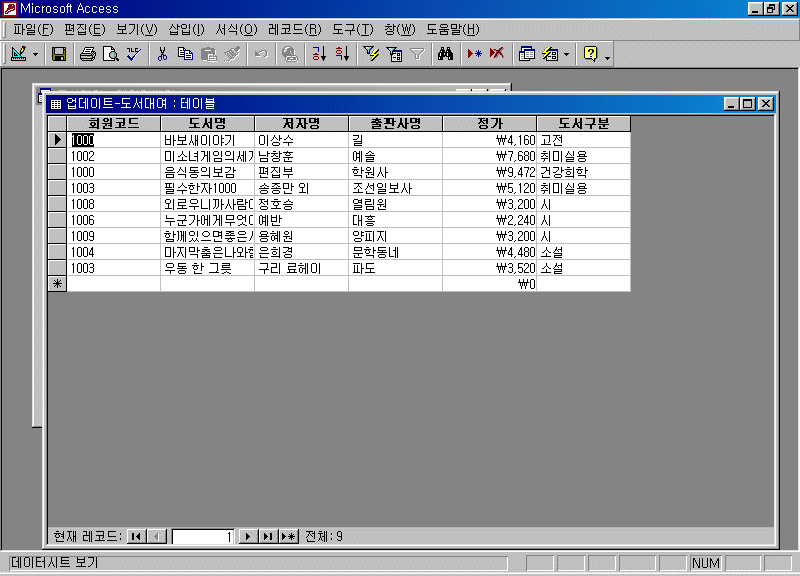Sort ascending icon in toolbar

318,54
